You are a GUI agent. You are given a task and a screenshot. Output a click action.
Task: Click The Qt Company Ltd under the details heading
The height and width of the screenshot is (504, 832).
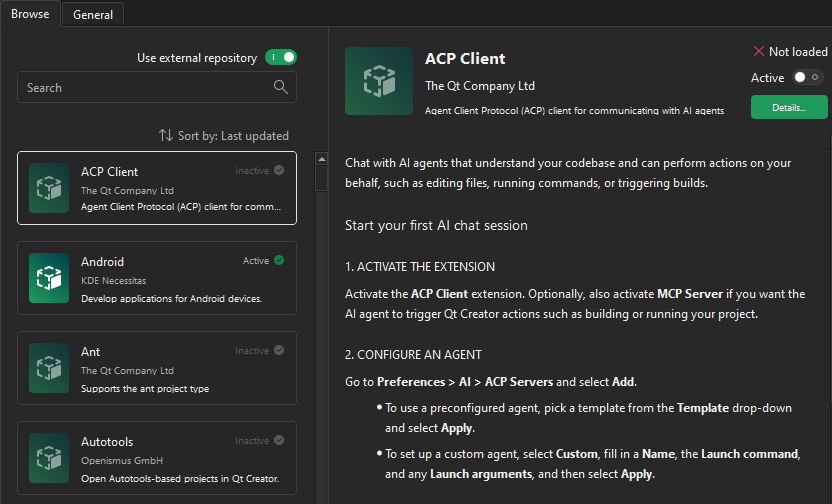pos(480,86)
